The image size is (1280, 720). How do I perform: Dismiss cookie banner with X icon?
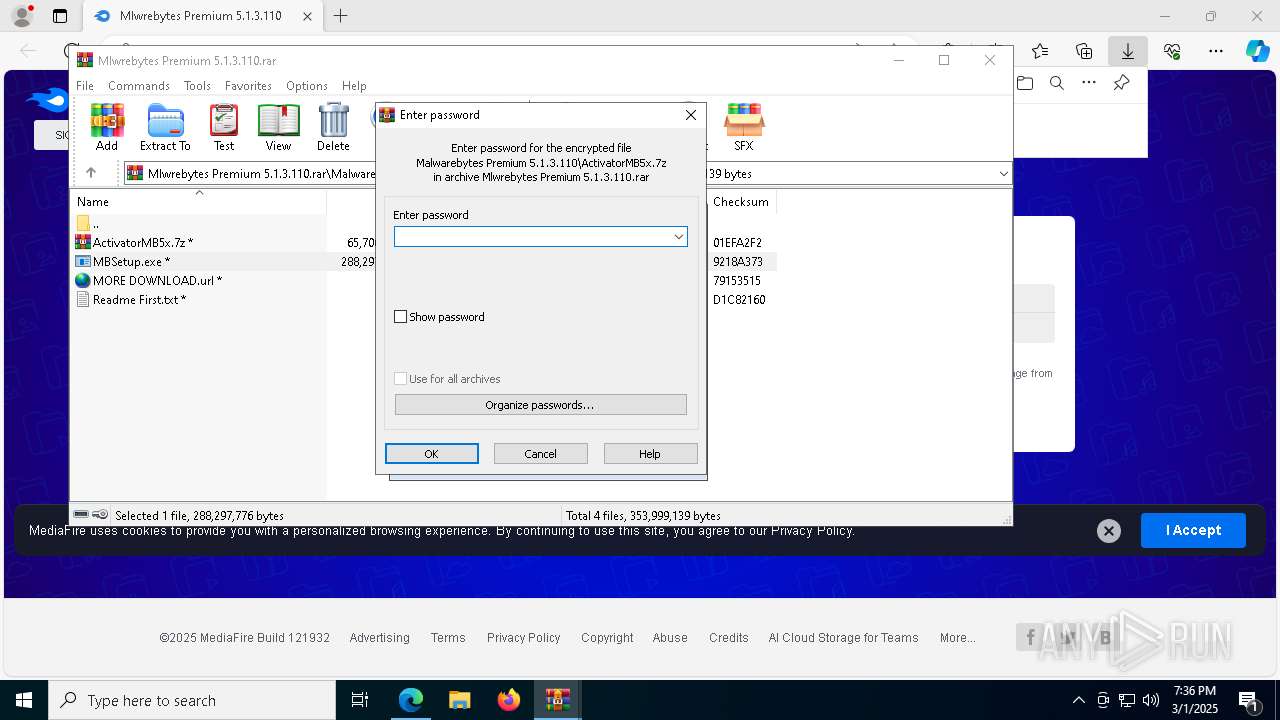pyautogui.click(x=1108, y=531)
